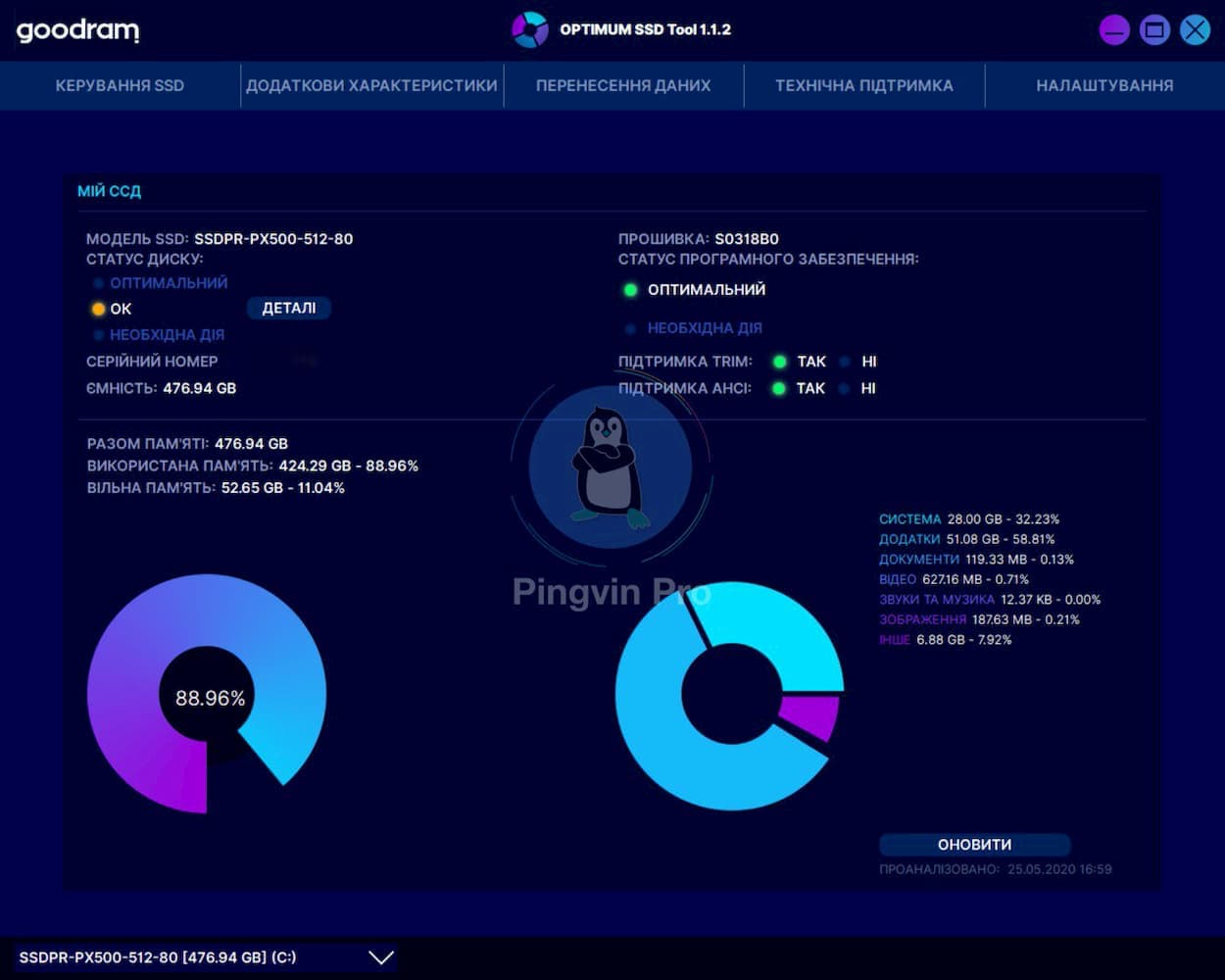
Task: Click ПРОАНАЛІЗОВАНО 25.05.2020 timestamp
Action: pos(996,869)
